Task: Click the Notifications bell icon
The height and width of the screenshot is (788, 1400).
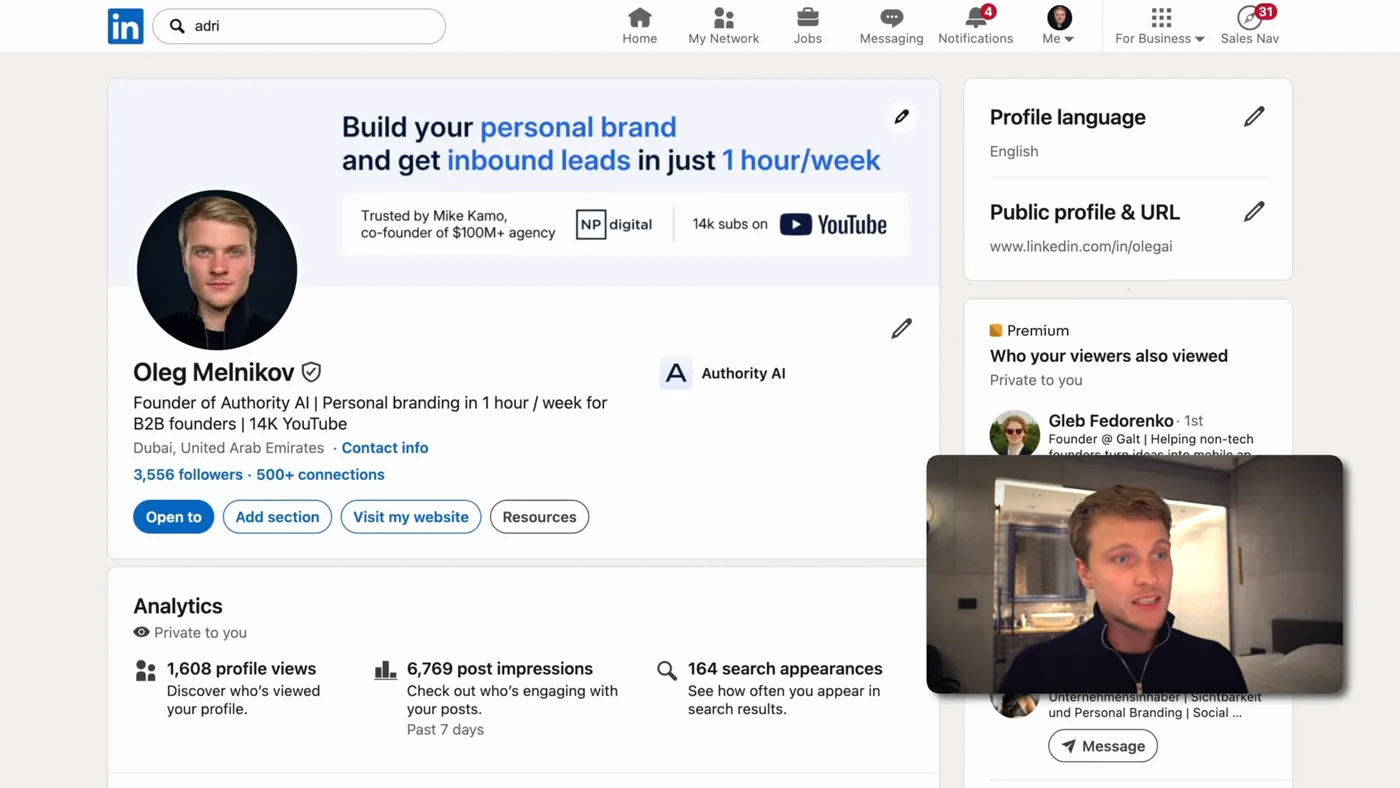Action: tap(975, 18)
